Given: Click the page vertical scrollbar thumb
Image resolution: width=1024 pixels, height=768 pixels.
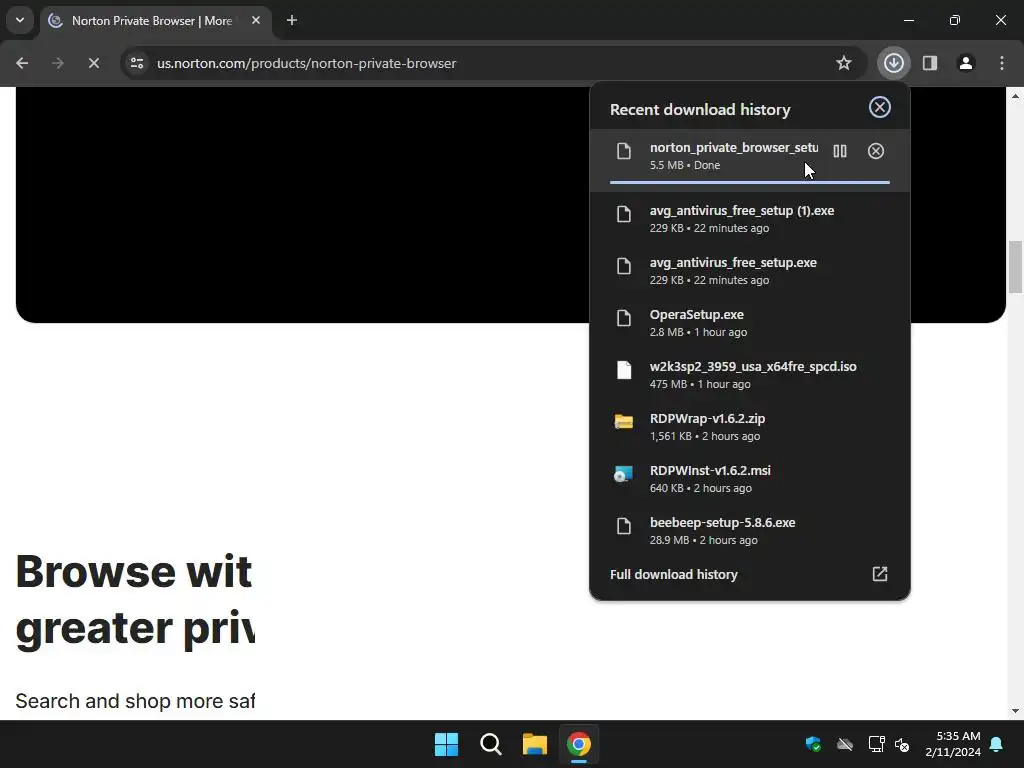Looking at the screenshot, I should point(1016,267).
